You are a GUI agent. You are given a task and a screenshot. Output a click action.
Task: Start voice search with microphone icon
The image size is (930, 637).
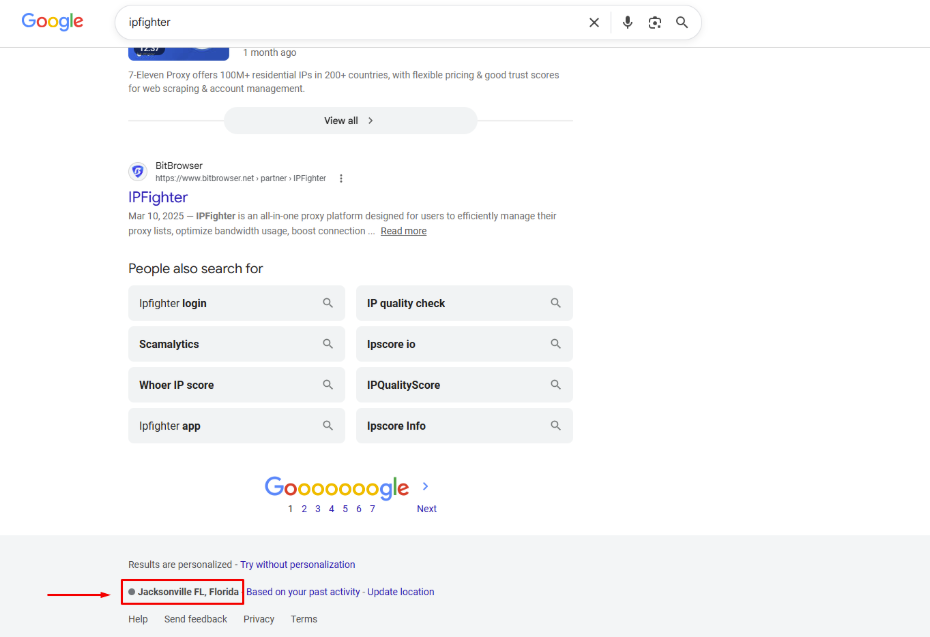point(627,23)
